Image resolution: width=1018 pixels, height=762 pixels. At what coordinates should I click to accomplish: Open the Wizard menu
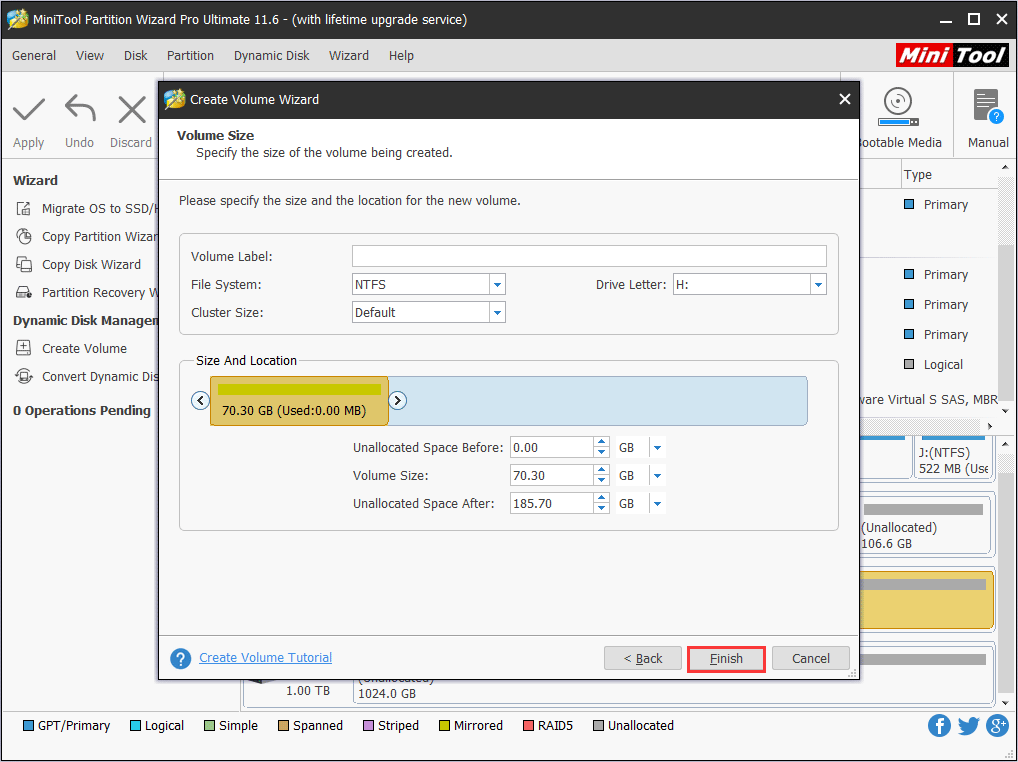click(349, 56)
